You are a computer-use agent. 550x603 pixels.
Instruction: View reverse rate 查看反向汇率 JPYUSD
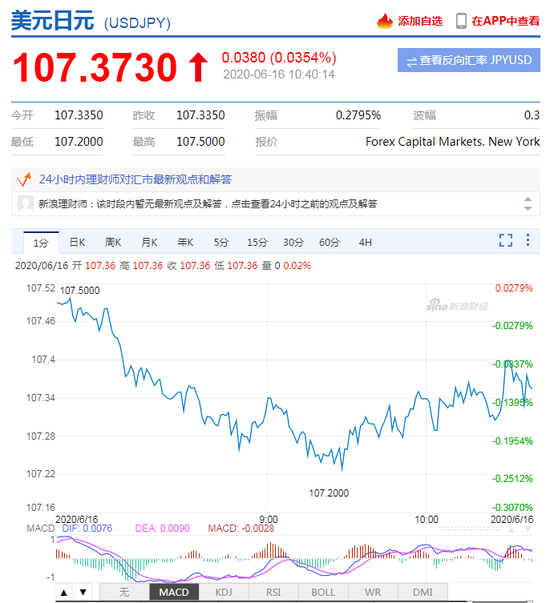coord(469,60)
